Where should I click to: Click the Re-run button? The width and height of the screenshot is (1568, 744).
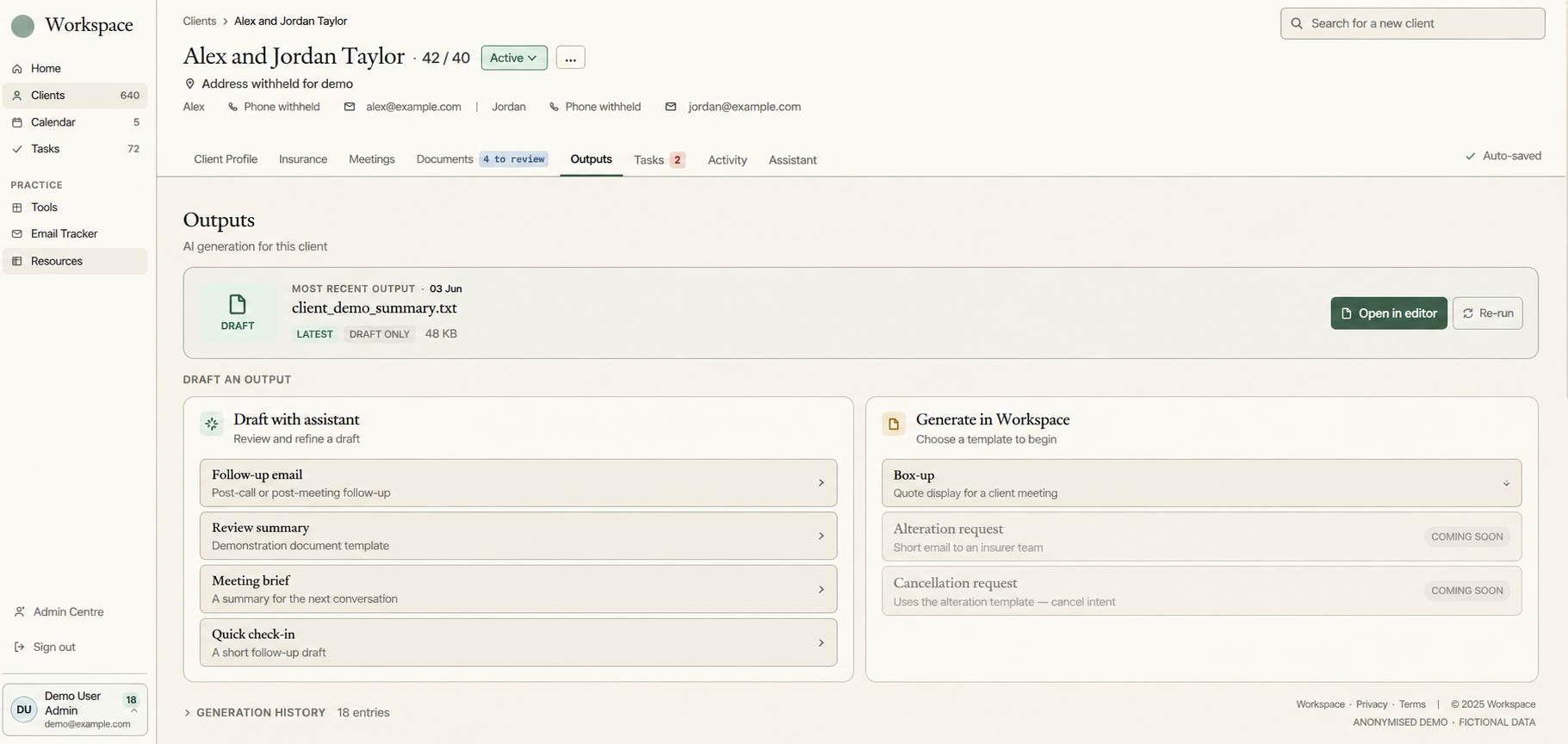coord(1487,313)
